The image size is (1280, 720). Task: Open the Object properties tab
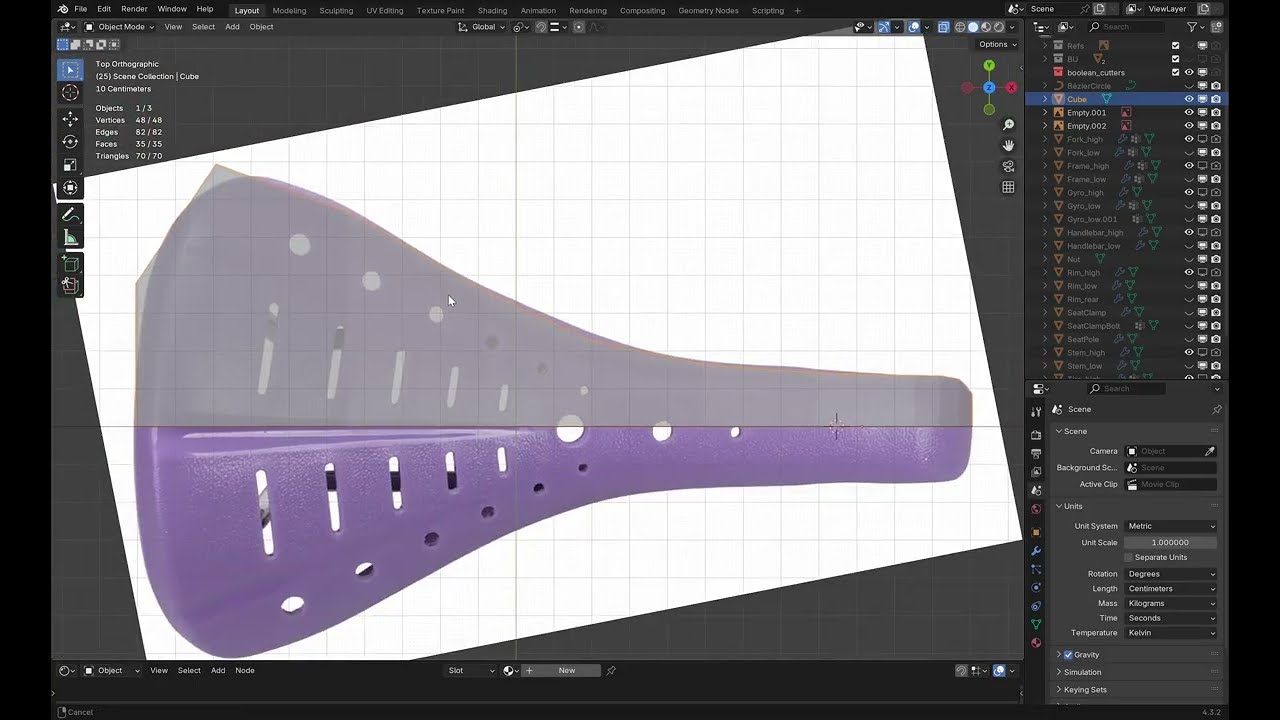point(1036,532)
